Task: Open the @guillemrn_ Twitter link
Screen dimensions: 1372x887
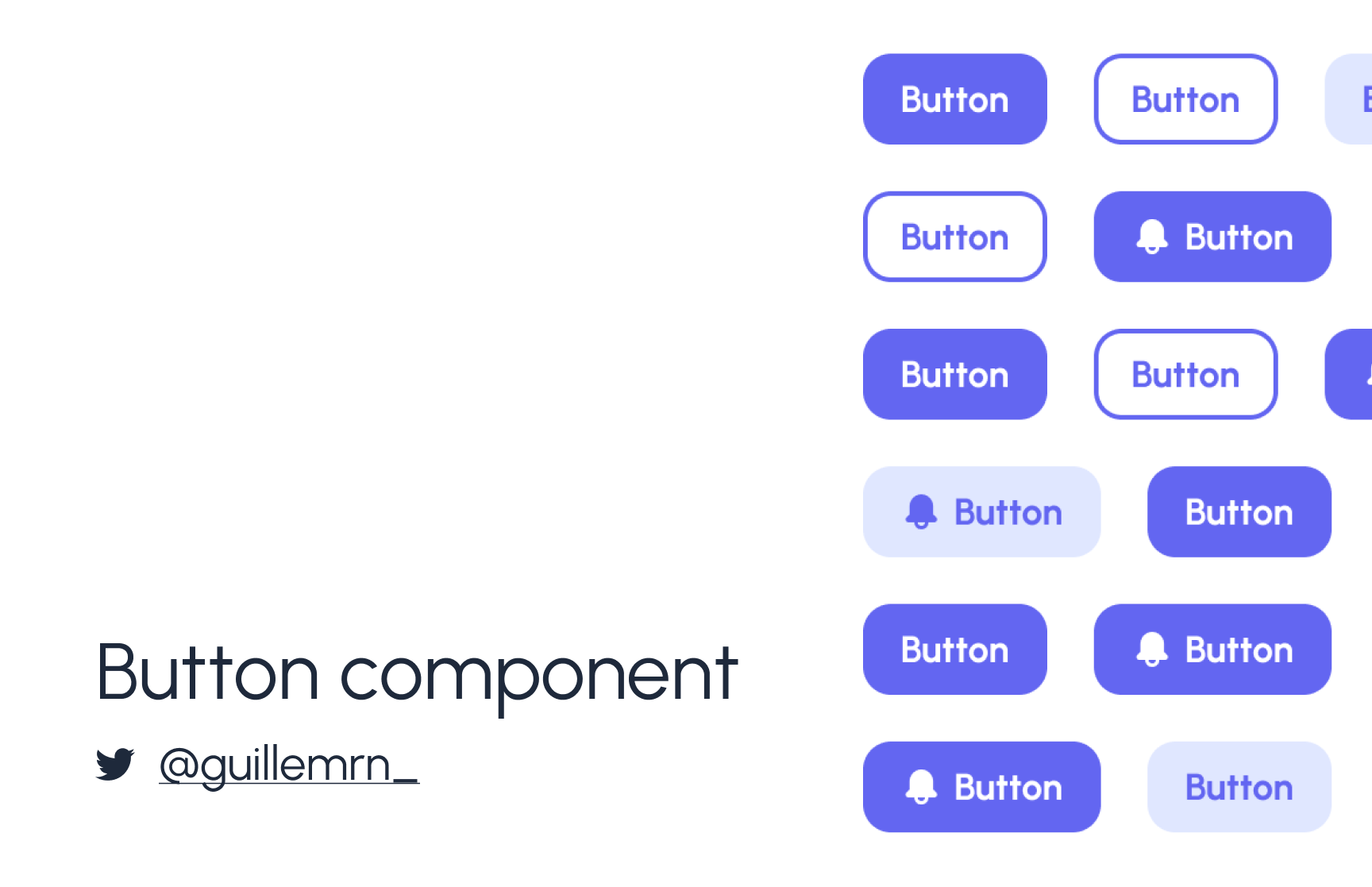Action: [x=289, y=765]
